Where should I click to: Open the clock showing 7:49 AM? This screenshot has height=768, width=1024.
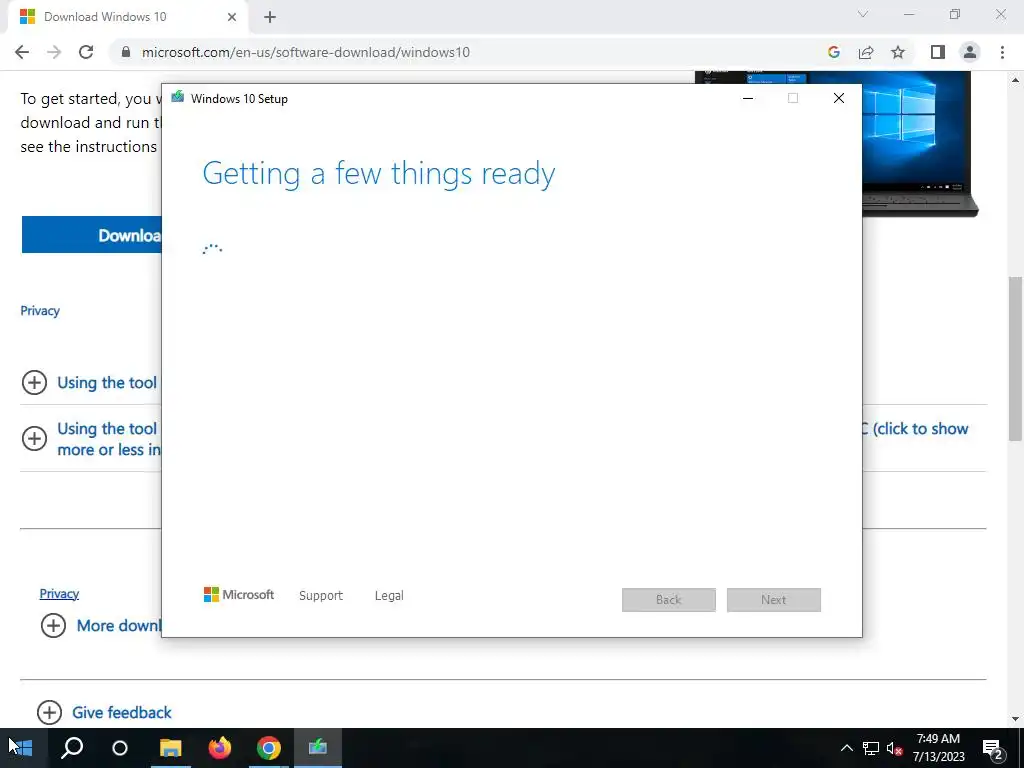pos(938,748)
